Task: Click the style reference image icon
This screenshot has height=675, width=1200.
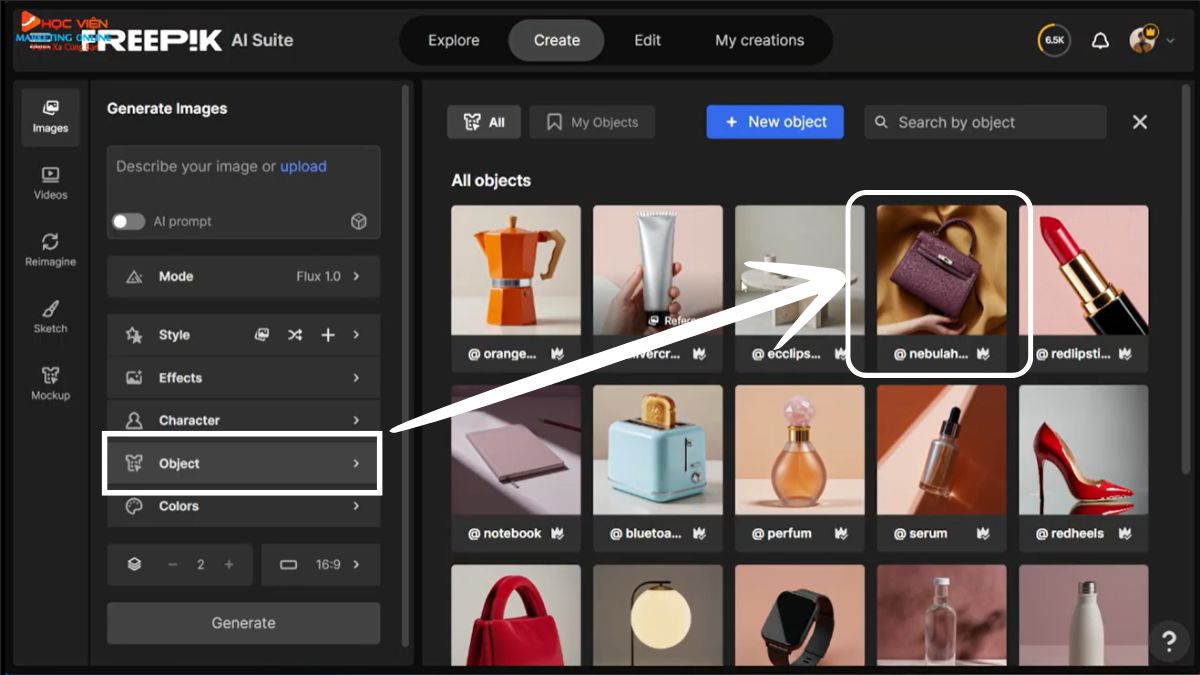Action: (262, 335)
